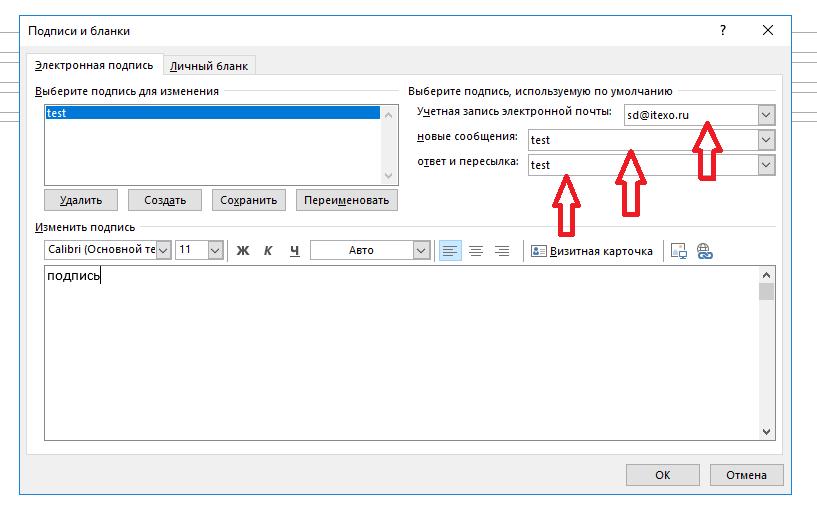
Task: Switch to the Личный бланк tab
Action: (x=210, y=66)
